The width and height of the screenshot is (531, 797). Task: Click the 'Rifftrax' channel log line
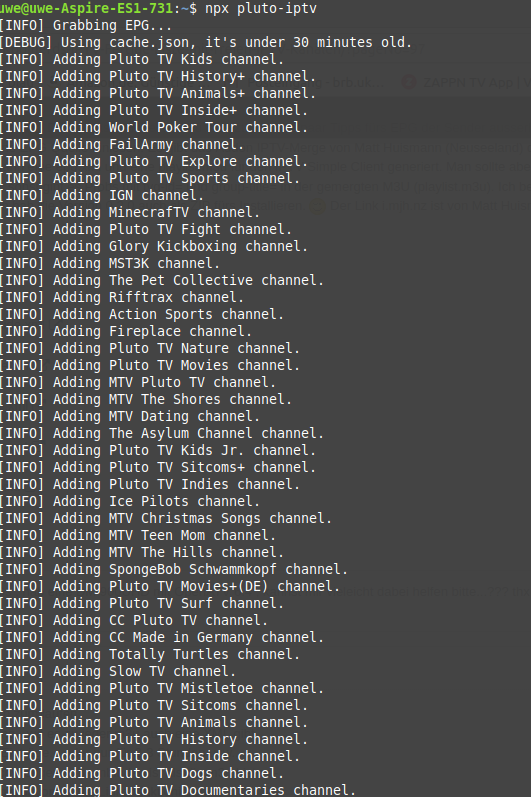122,297
